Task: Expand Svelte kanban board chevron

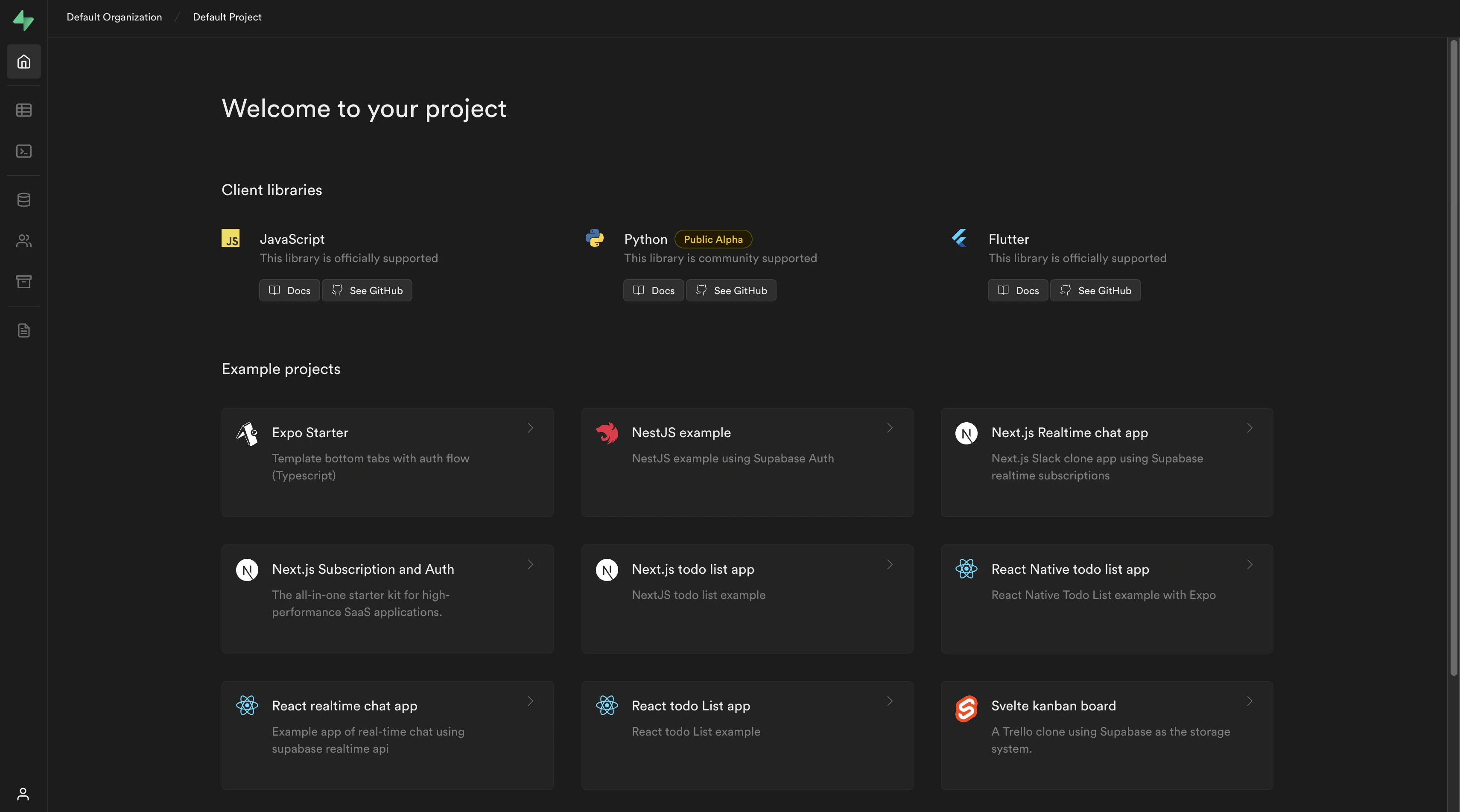Action: (x=1250, y=701)
